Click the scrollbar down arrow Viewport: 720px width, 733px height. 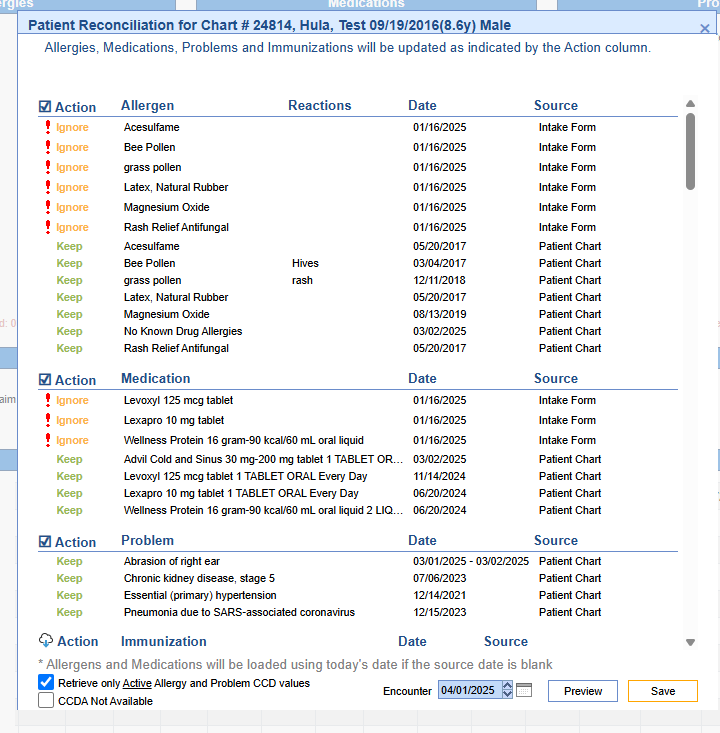[x=690, y=642]
